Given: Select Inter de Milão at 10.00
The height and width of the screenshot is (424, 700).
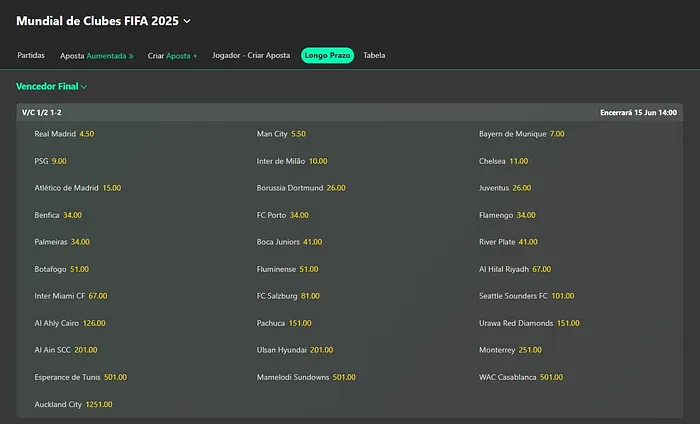Looking at the screenshot, I should point(292,161).
